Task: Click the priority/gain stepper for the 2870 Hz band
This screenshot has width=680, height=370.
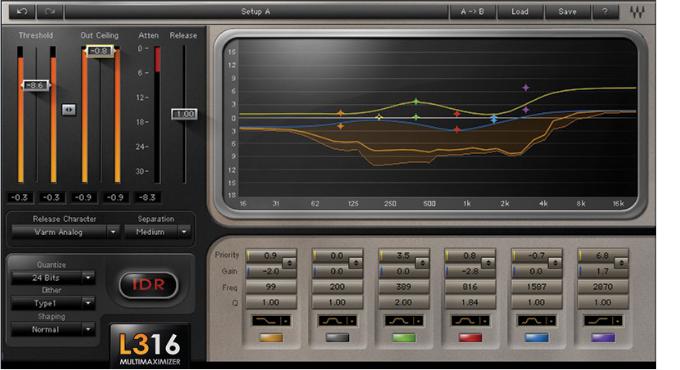Action: tap(621, 263)
